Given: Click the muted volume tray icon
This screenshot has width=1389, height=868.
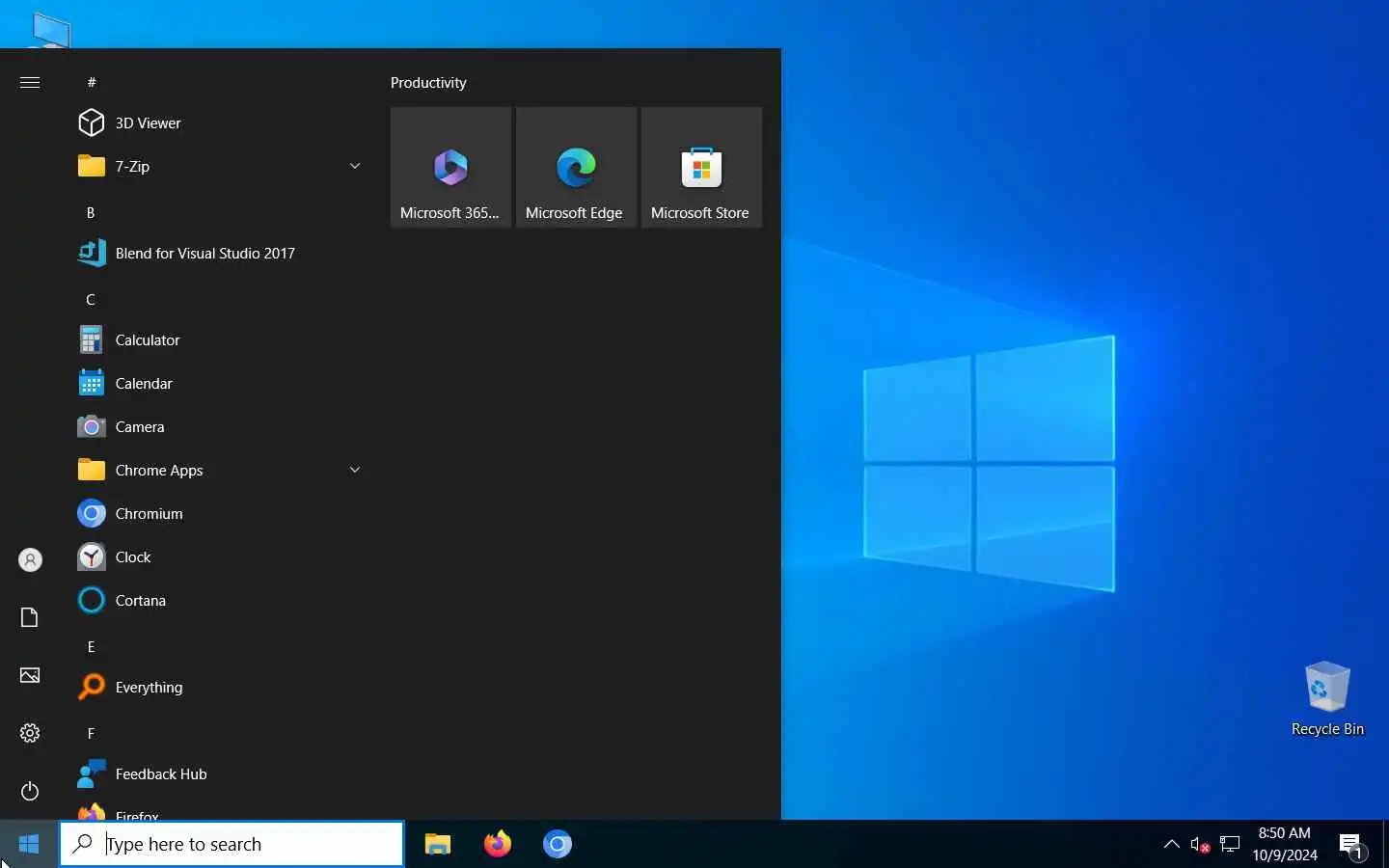Looking at the screenshot, I should click(1200, 844).
